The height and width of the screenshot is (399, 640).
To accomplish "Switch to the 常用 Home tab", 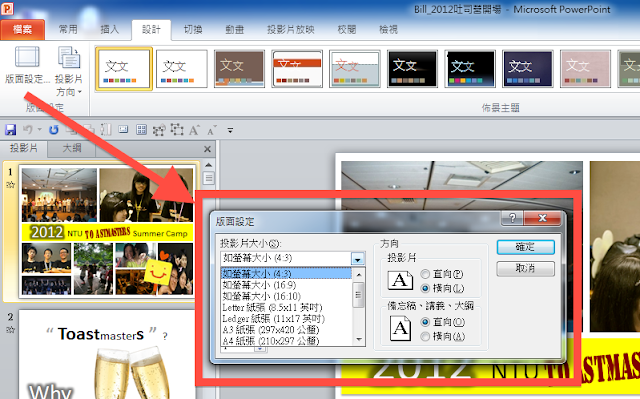I will pos(68,29).
